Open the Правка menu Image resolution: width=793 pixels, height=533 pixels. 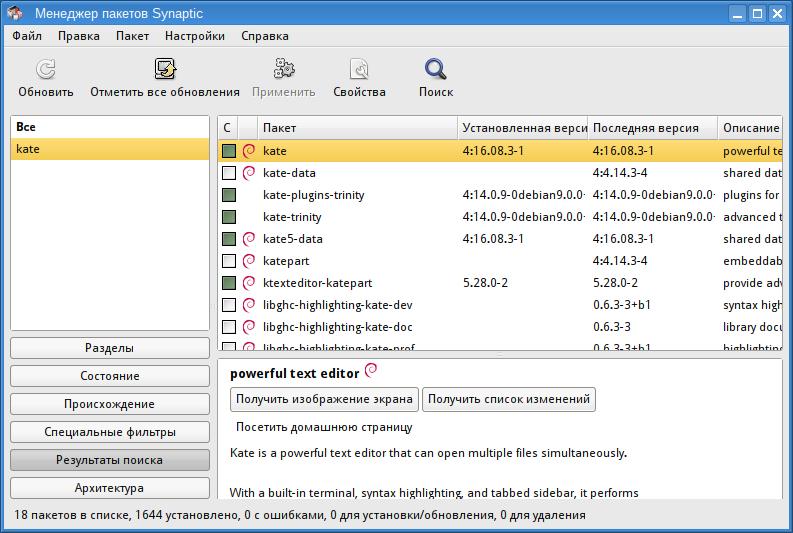78,36
